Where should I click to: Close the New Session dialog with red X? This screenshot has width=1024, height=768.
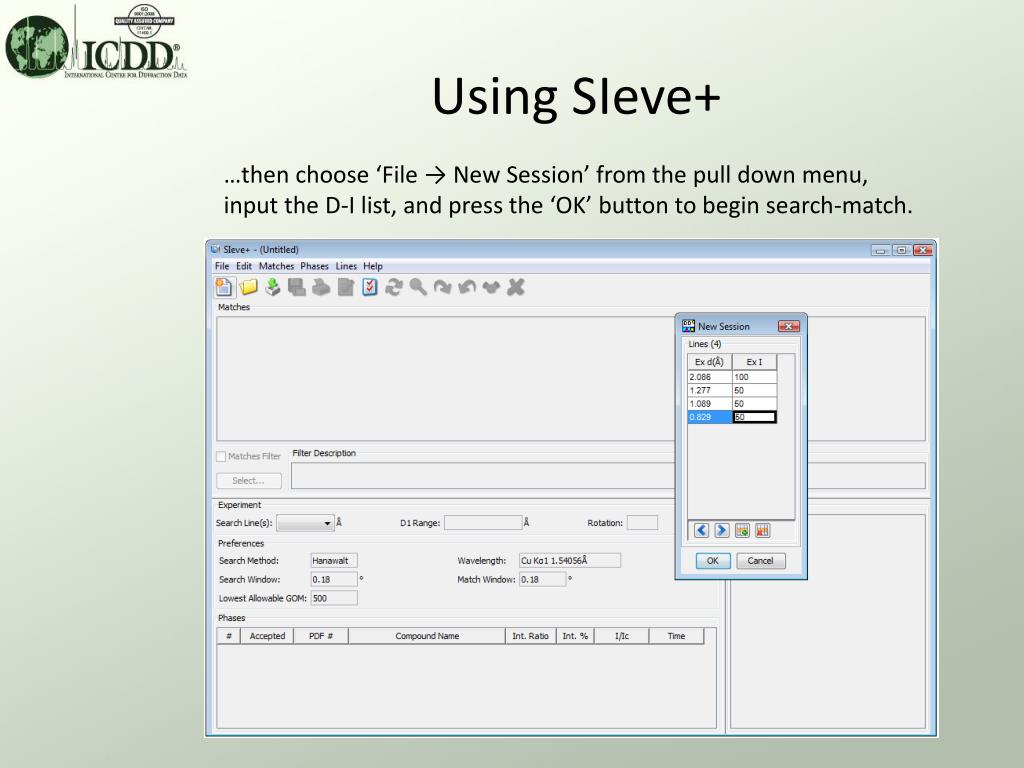[x=788, y=326]
